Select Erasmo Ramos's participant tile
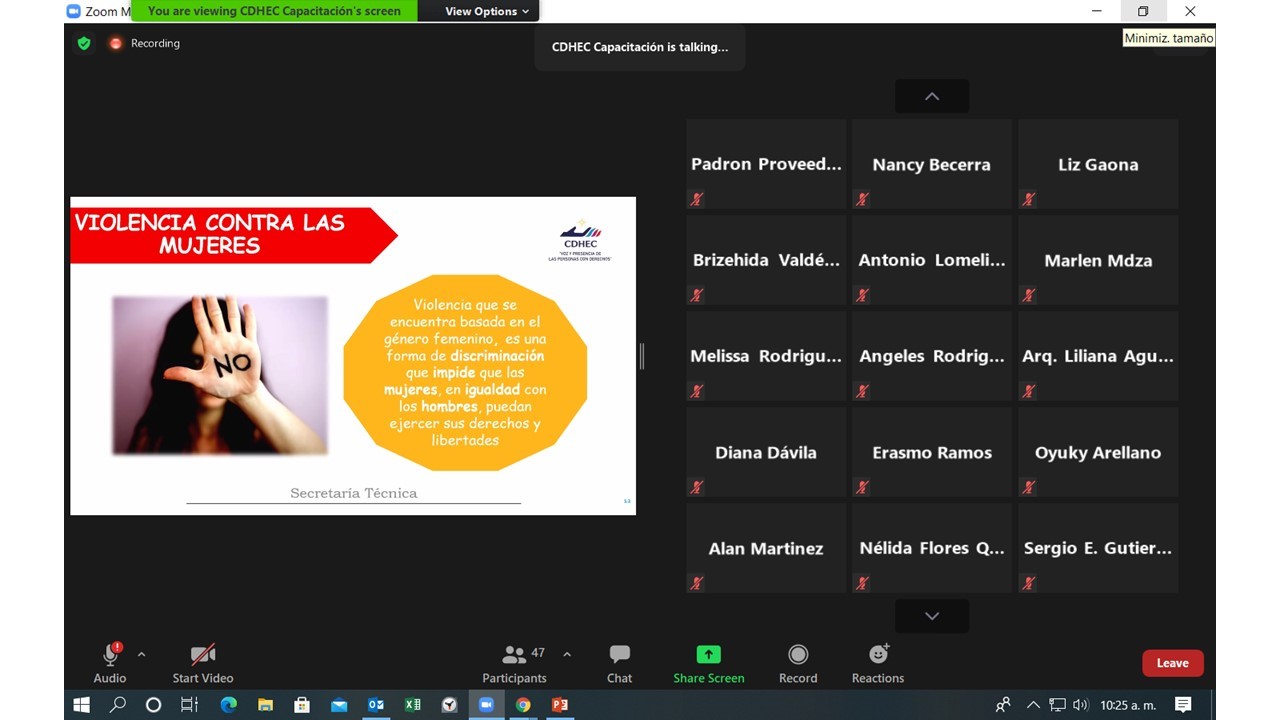Image resolution: width=1280 pixels, height=720 pixels. pyautogui.click(x=931, y=452)
